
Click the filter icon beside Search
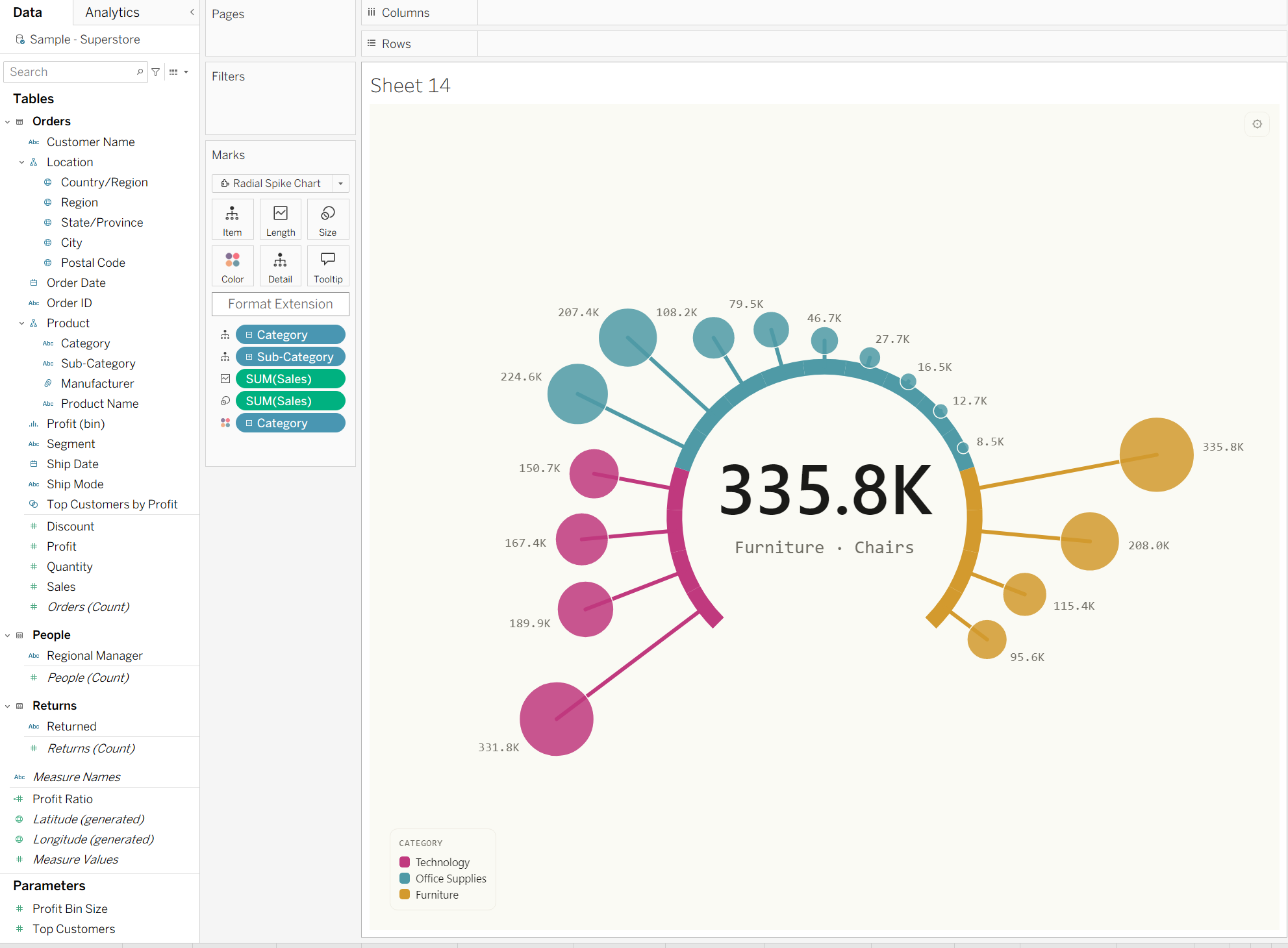(156, 72)
